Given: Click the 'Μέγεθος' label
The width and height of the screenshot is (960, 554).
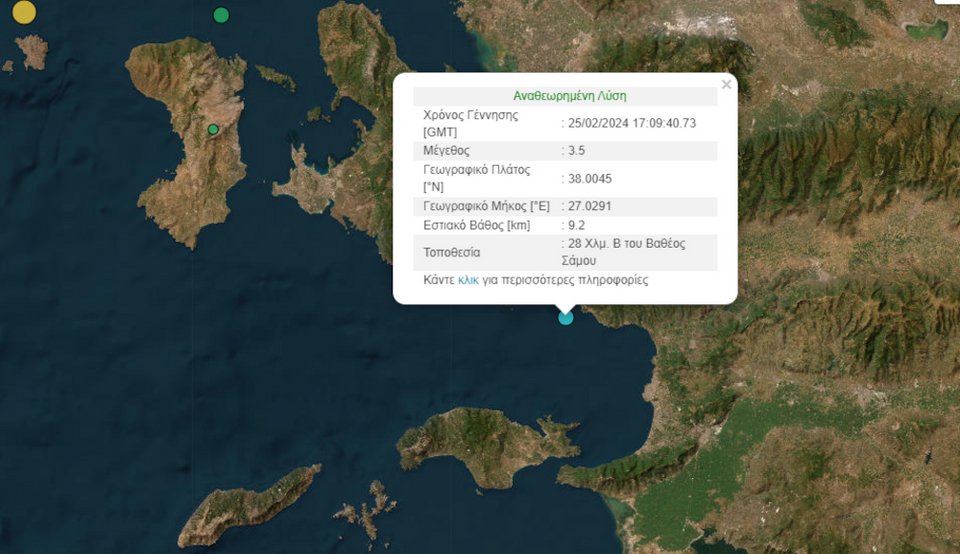Looking at the screenshot, I should tap(446, 151).
